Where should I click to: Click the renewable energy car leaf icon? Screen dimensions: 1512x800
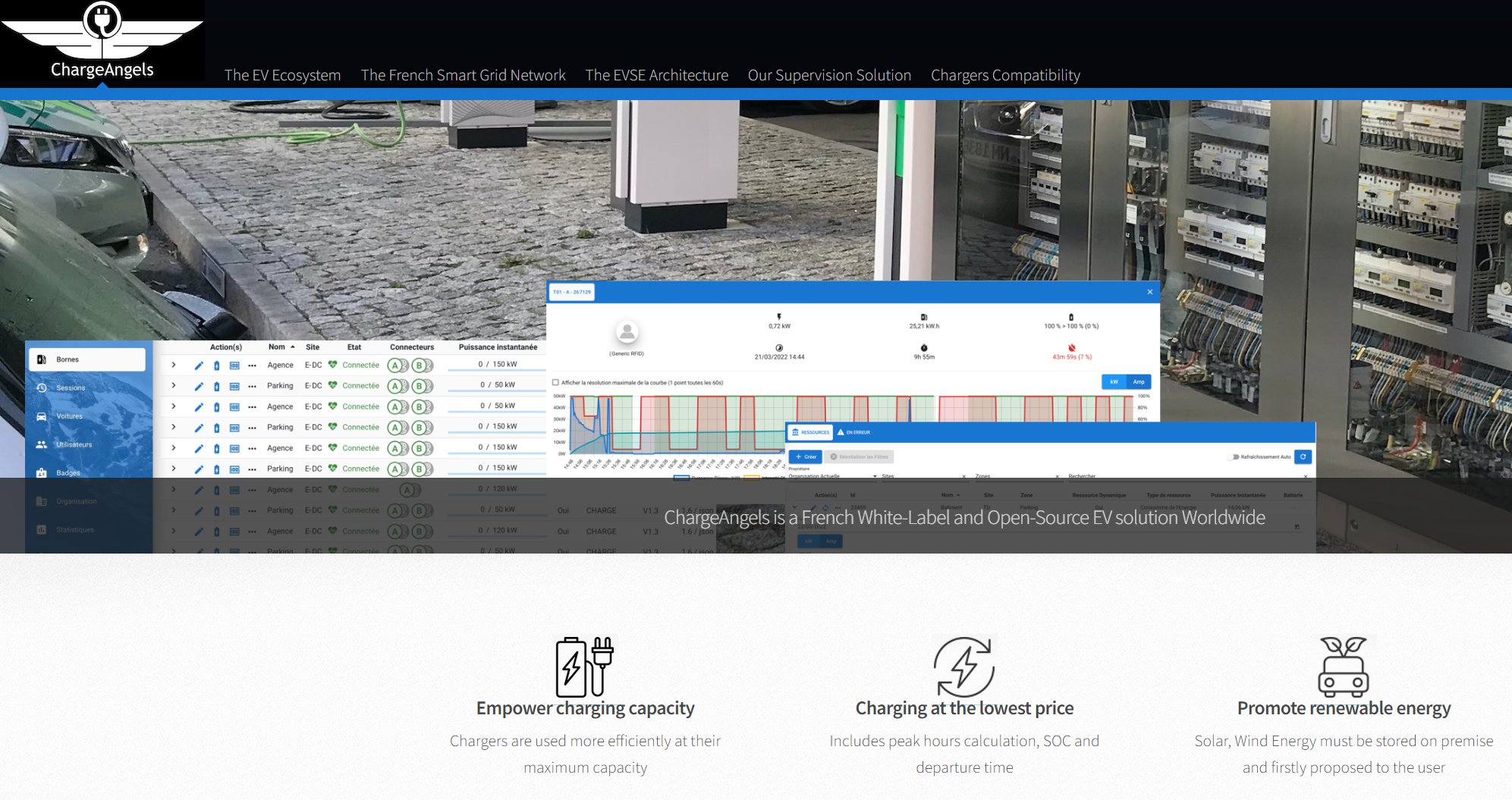pyautogui.click(x=1343, y=667)
